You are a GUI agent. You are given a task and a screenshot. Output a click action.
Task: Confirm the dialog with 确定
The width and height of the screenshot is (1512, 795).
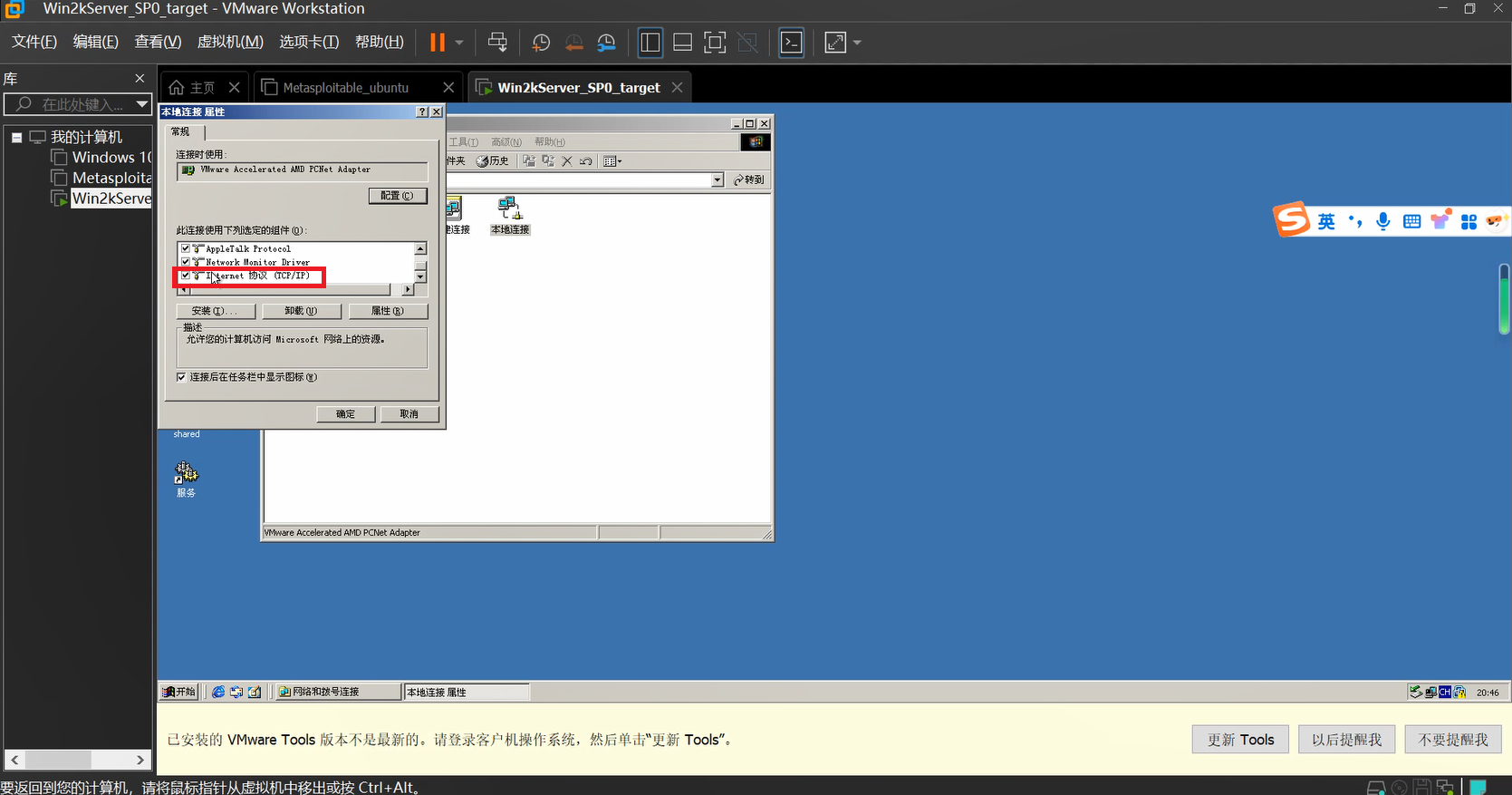[346, 414]
